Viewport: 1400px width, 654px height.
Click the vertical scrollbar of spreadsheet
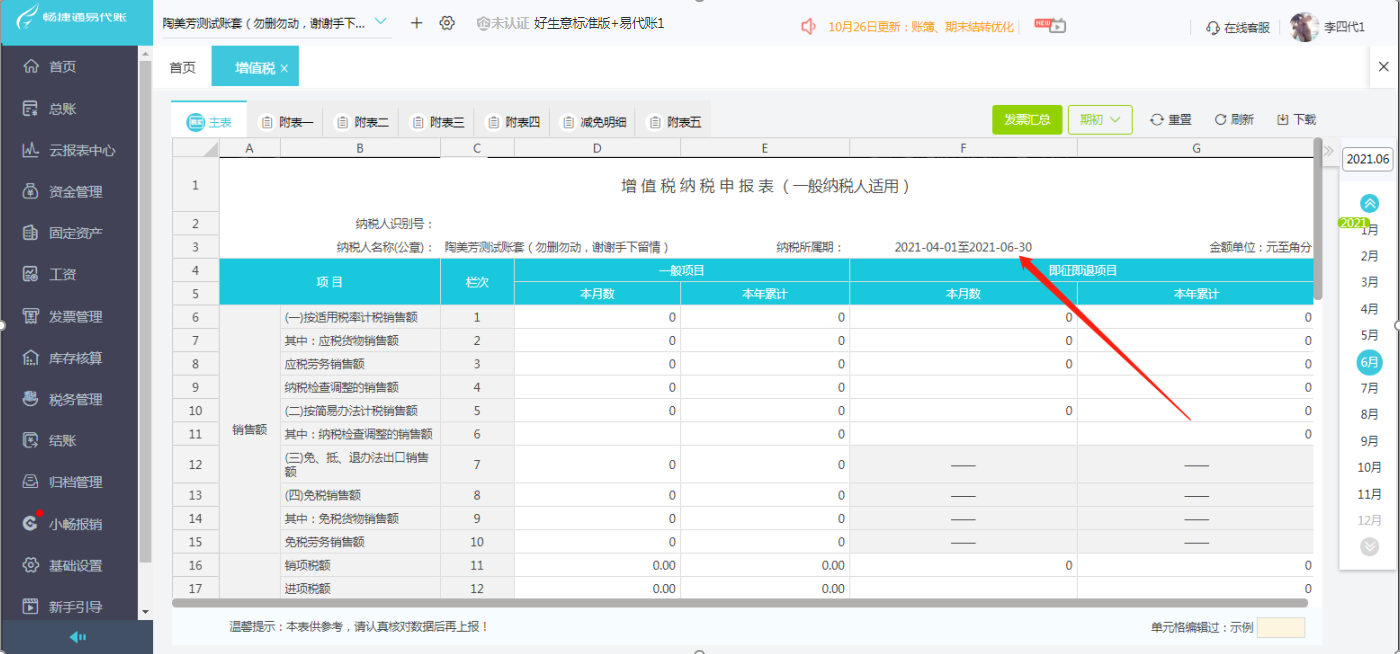click(x=1318, y=220)
